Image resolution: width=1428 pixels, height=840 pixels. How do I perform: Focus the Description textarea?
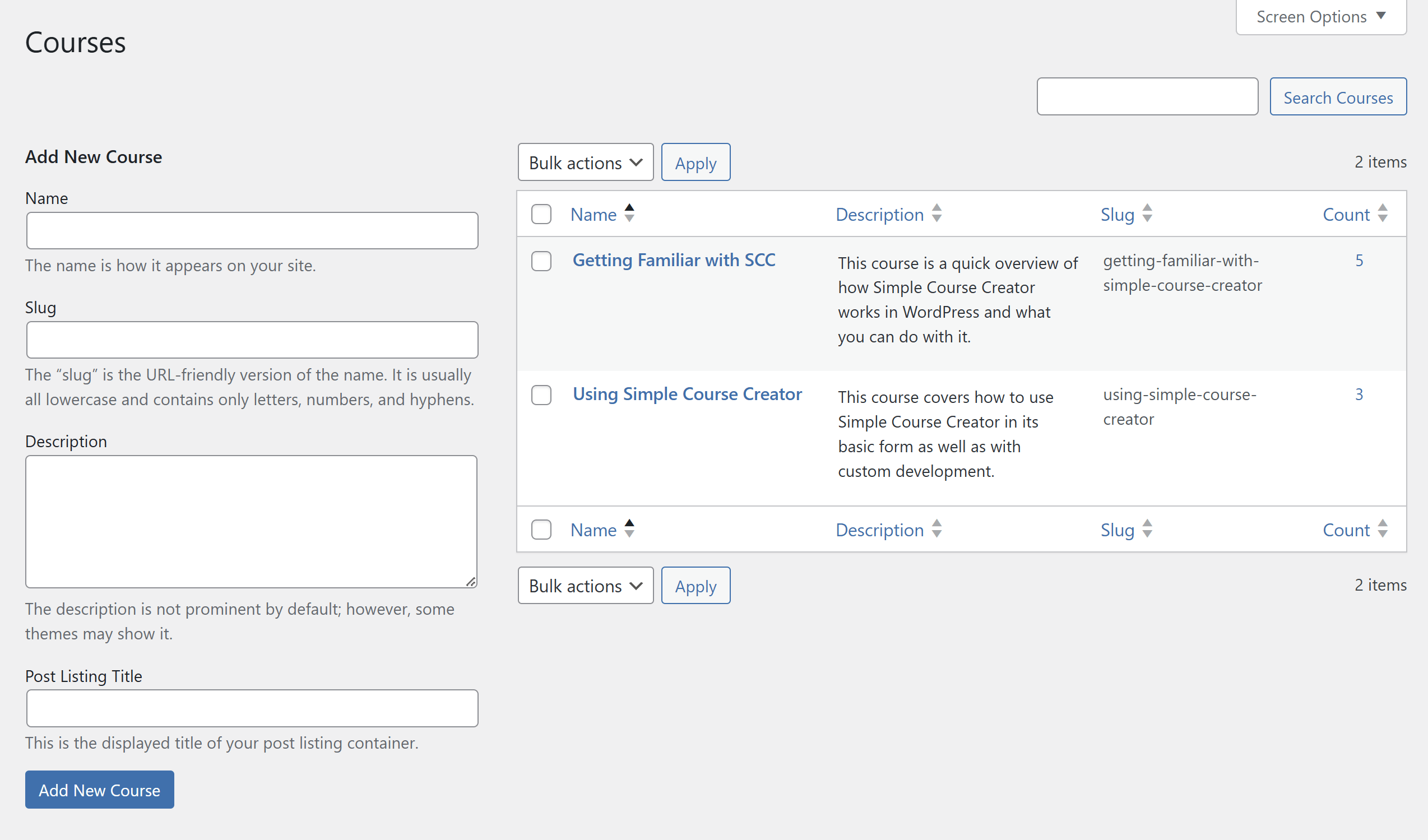251,522
